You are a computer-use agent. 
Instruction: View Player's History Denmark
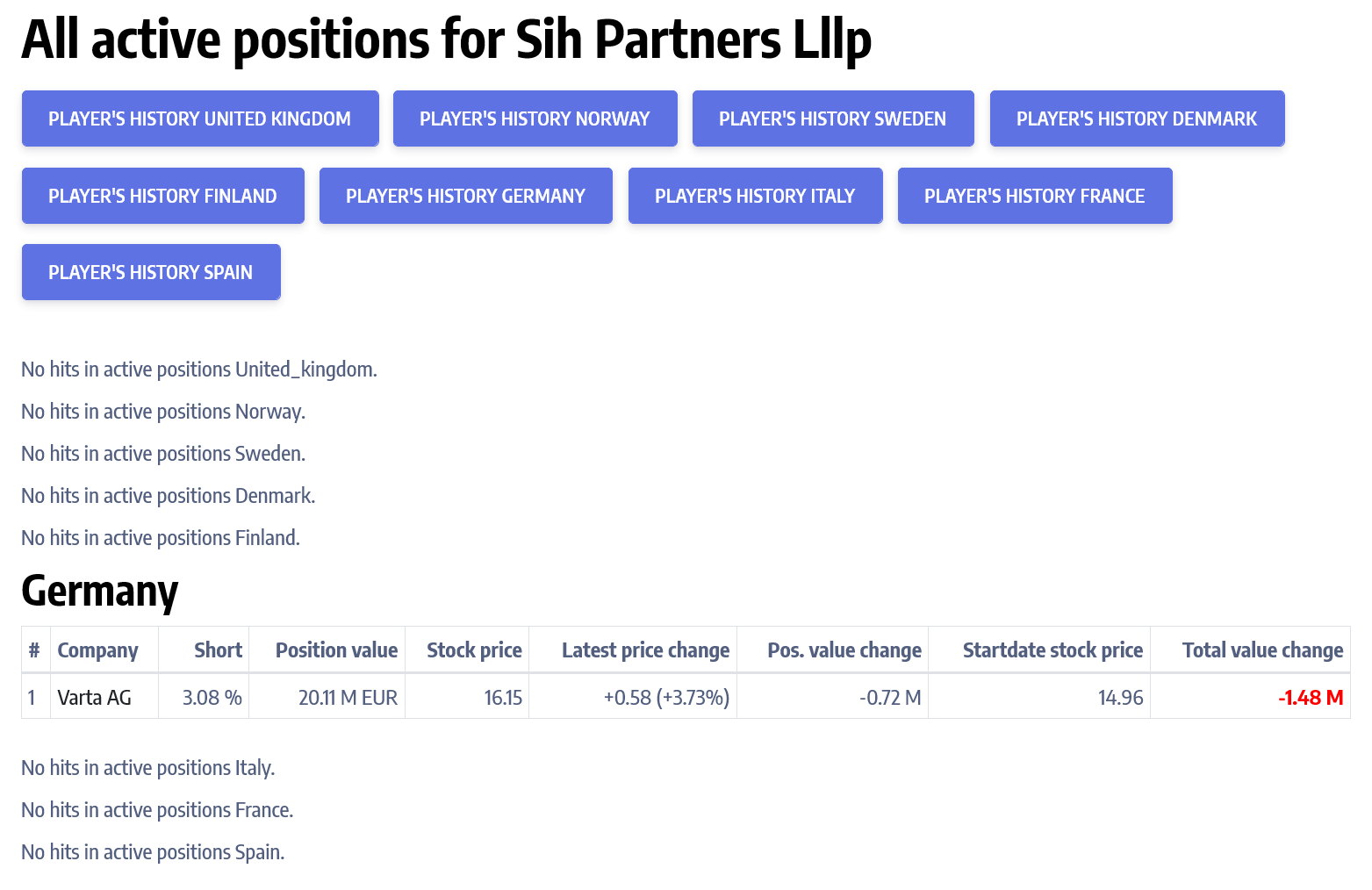tap(1137, 118)
